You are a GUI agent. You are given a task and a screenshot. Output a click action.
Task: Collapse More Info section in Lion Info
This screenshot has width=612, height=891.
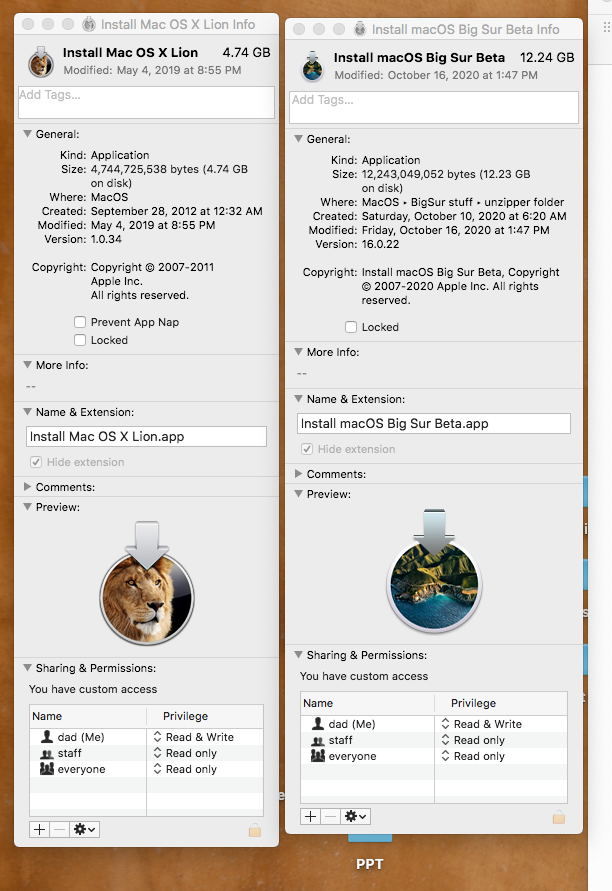click(x=27, y=365)
